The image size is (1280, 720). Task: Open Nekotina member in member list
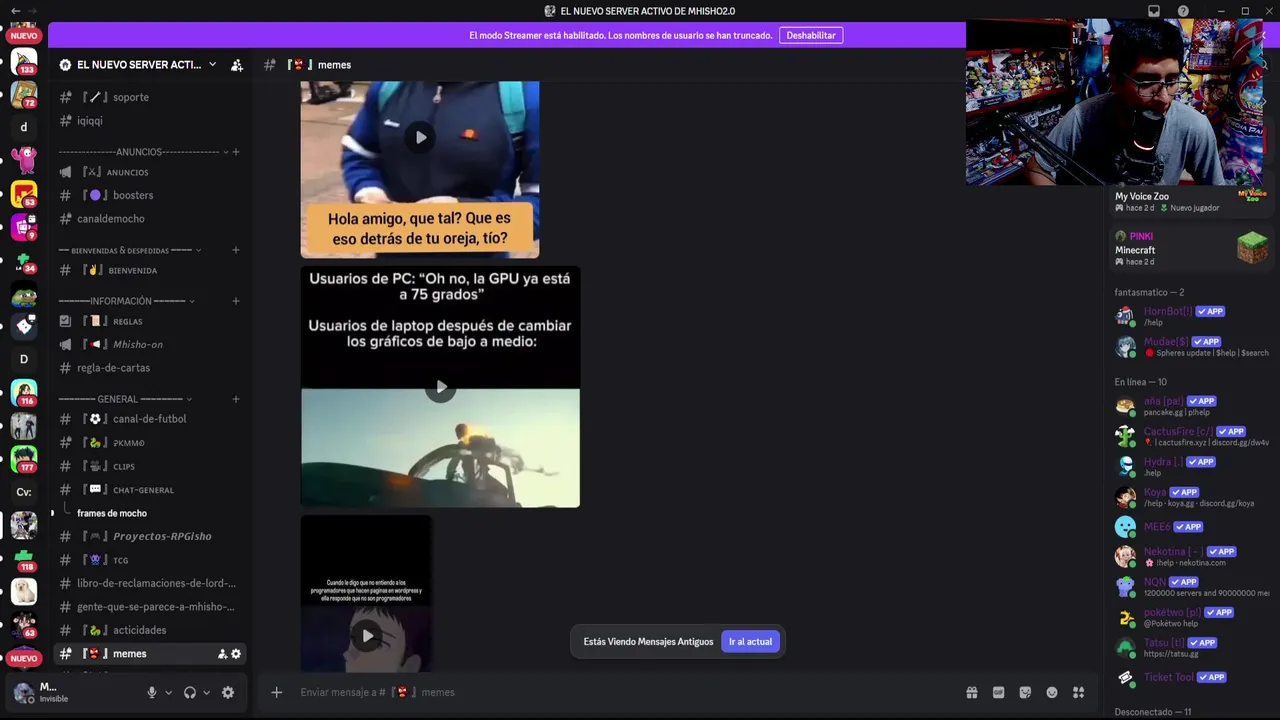1192,557
